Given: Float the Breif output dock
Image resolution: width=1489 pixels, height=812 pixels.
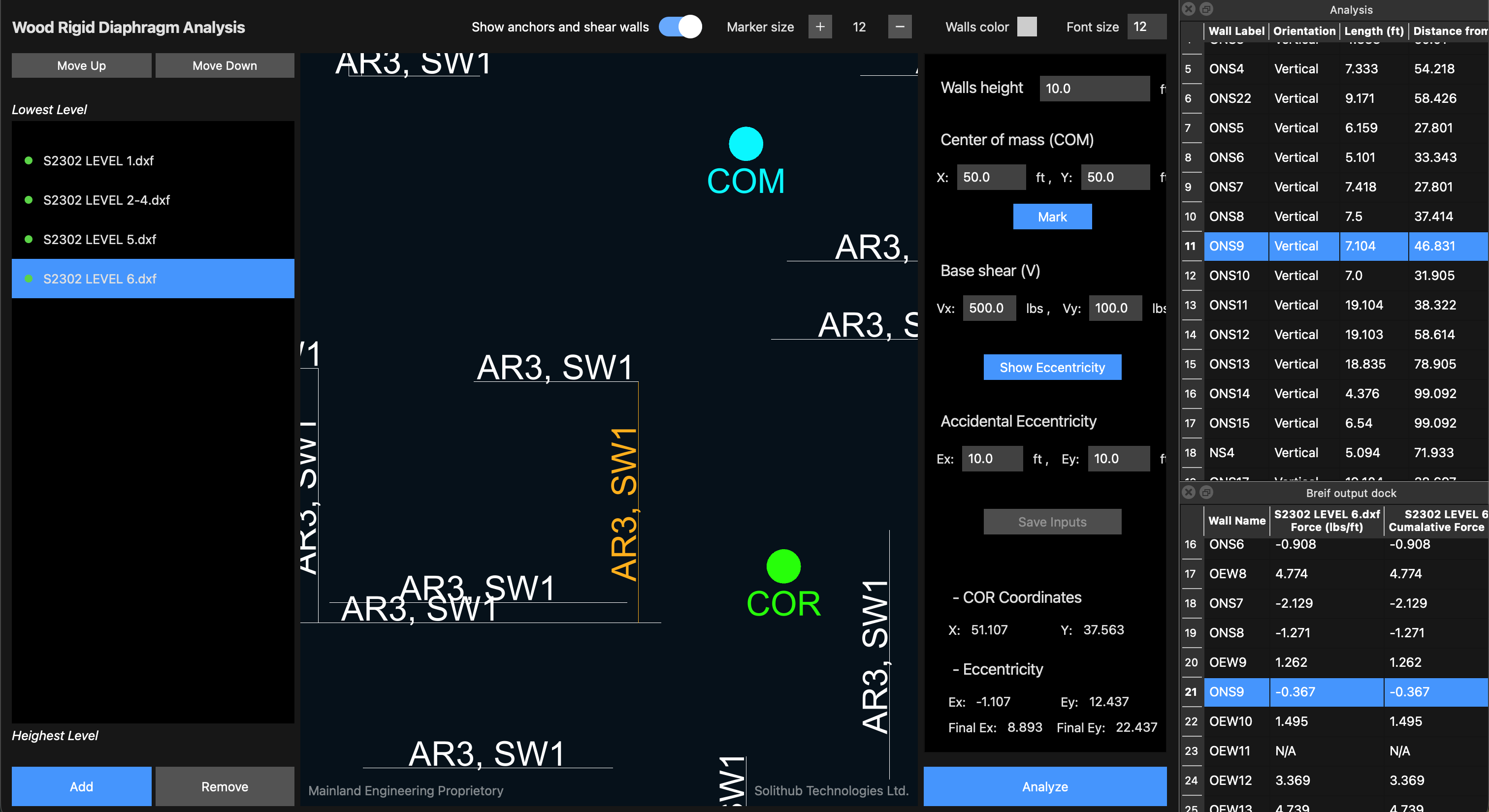Looking at the screenshot, I should pos(1206,492).
